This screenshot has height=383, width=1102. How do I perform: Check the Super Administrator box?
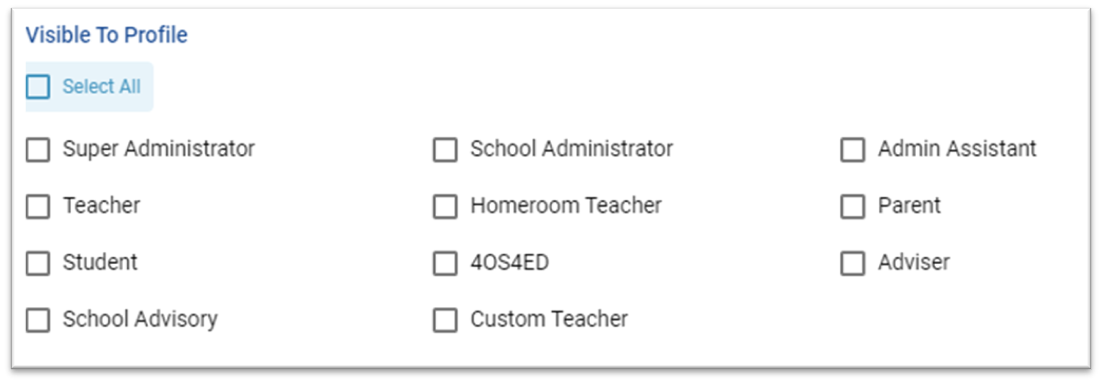coord(38,150)
